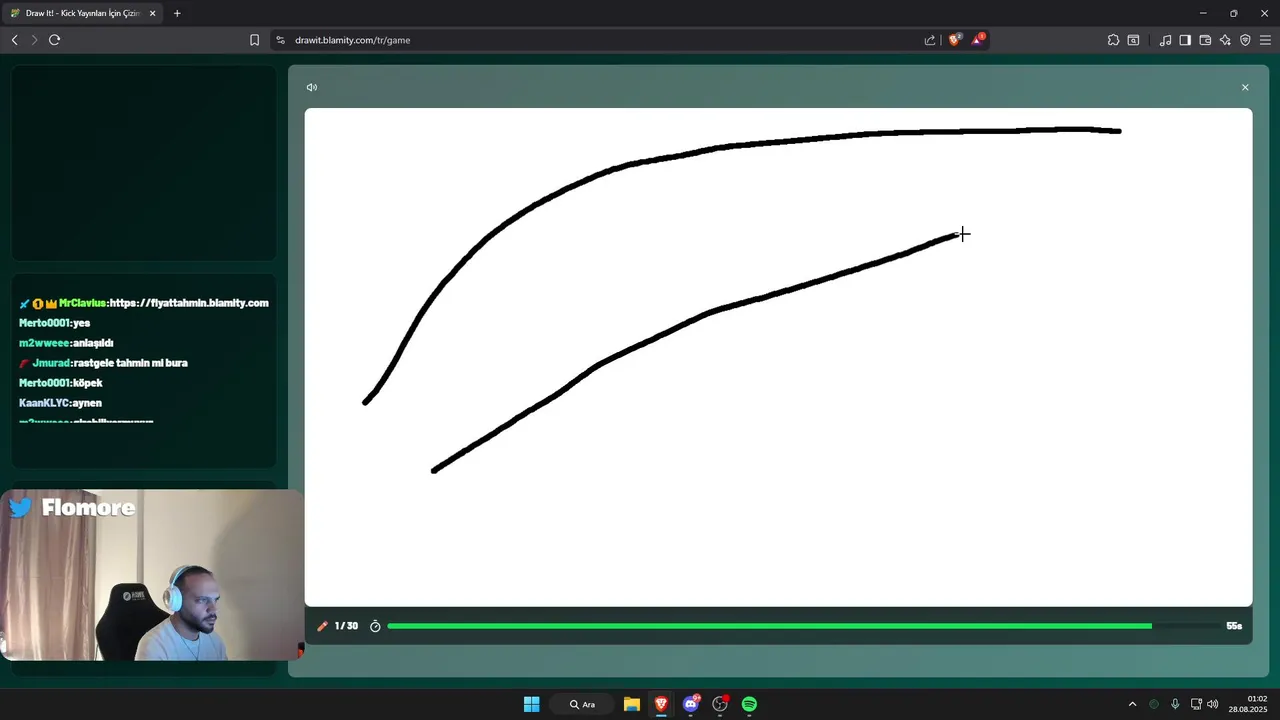Image resolution: width=1280 pixels, height=720 pixels.
Task: Toggle the browser sidebar panel
Action: [1185, 40]
